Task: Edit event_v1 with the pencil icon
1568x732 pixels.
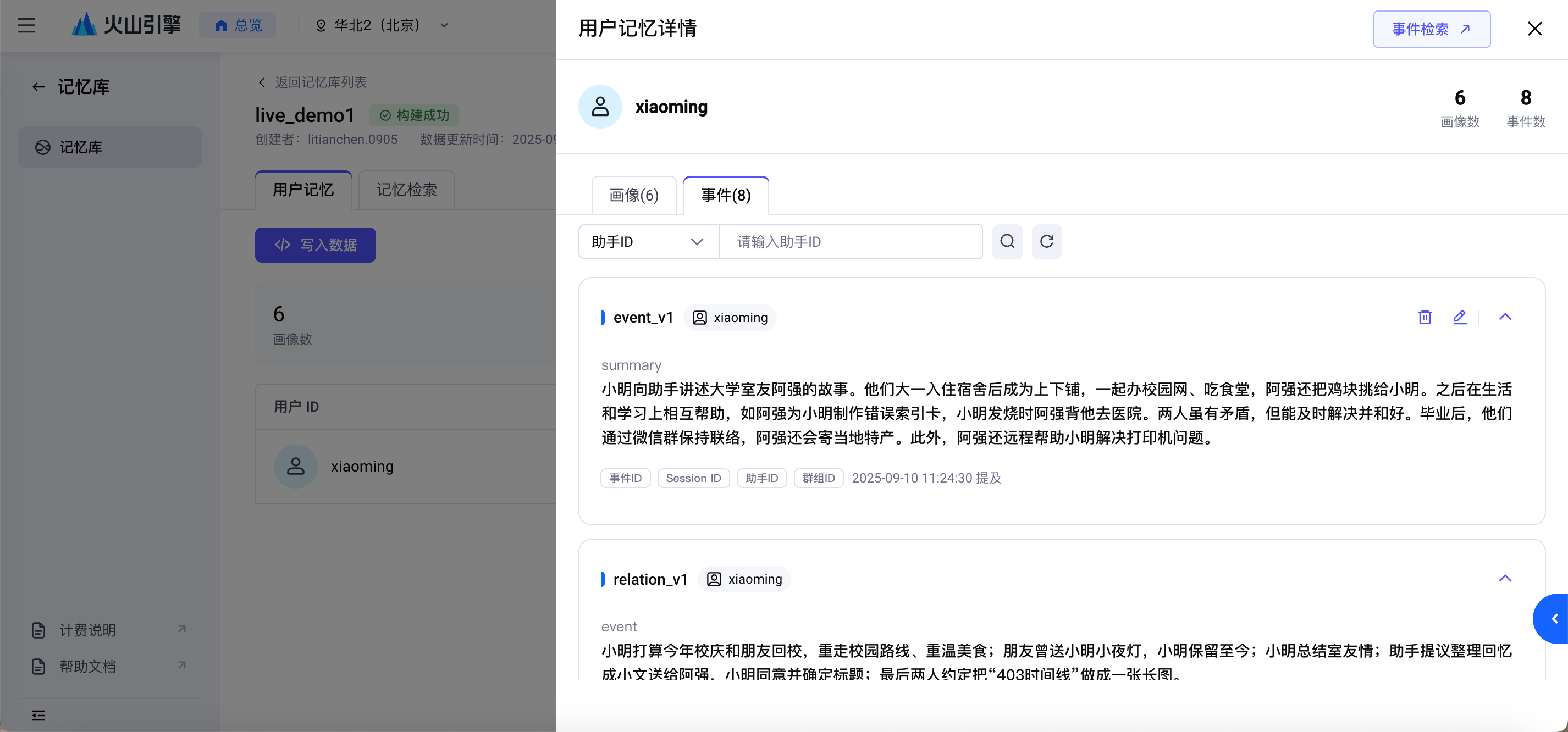Action: (1459, 317)
